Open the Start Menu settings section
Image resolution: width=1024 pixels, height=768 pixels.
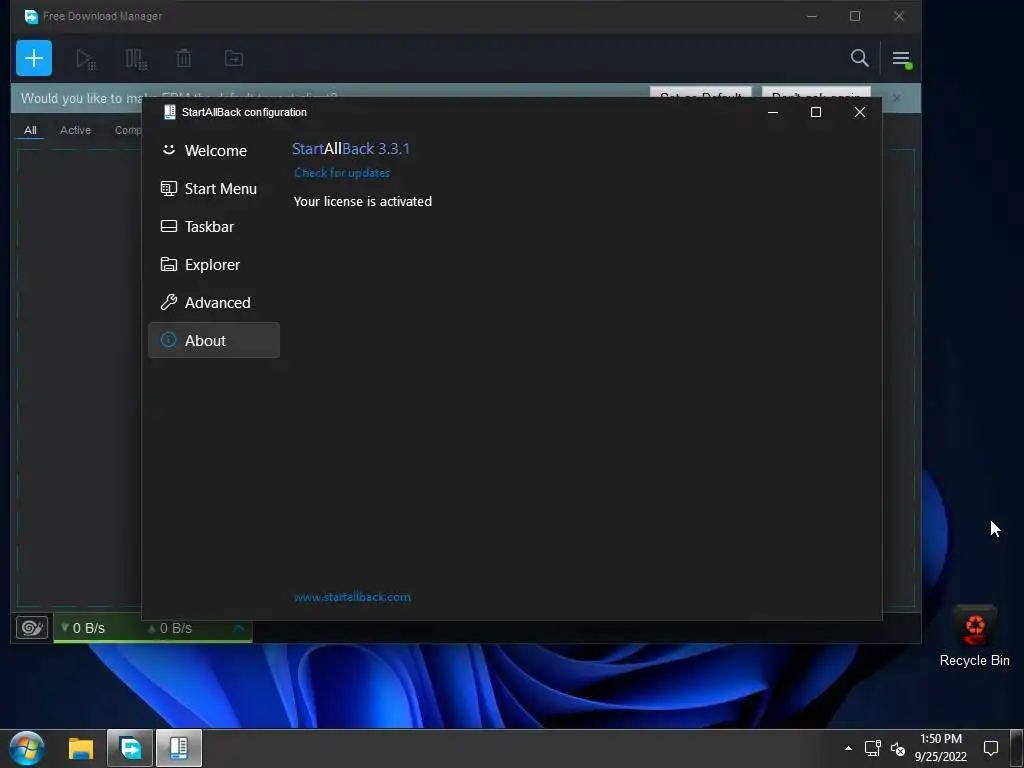pos(214,189)
